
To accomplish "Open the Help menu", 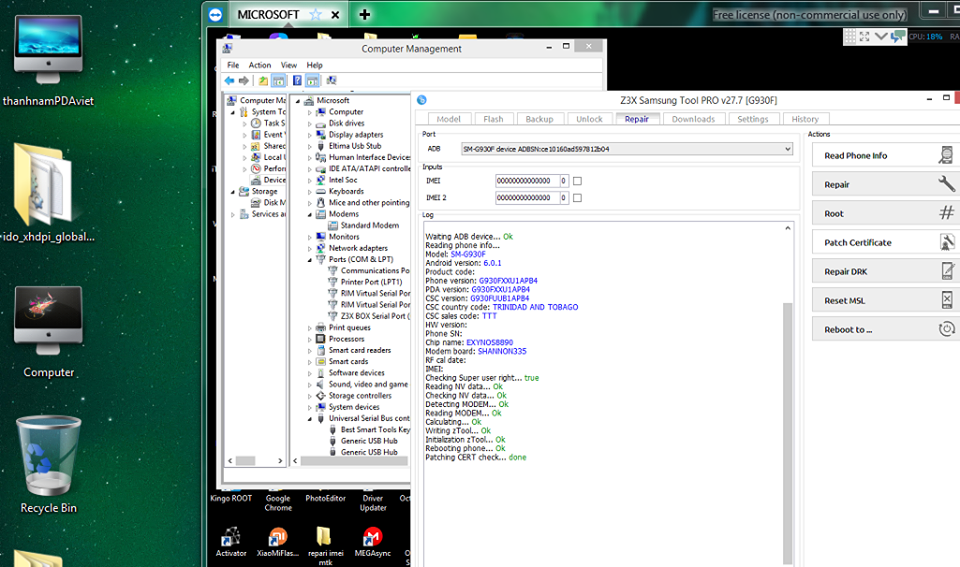I will point(314,65).
